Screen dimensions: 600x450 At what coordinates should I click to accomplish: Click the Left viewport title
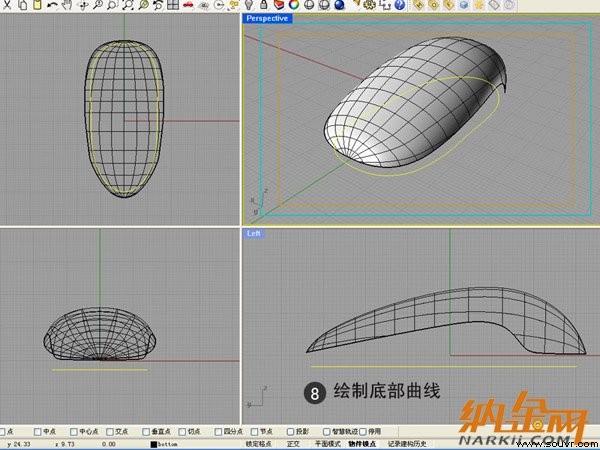(253, 233)
